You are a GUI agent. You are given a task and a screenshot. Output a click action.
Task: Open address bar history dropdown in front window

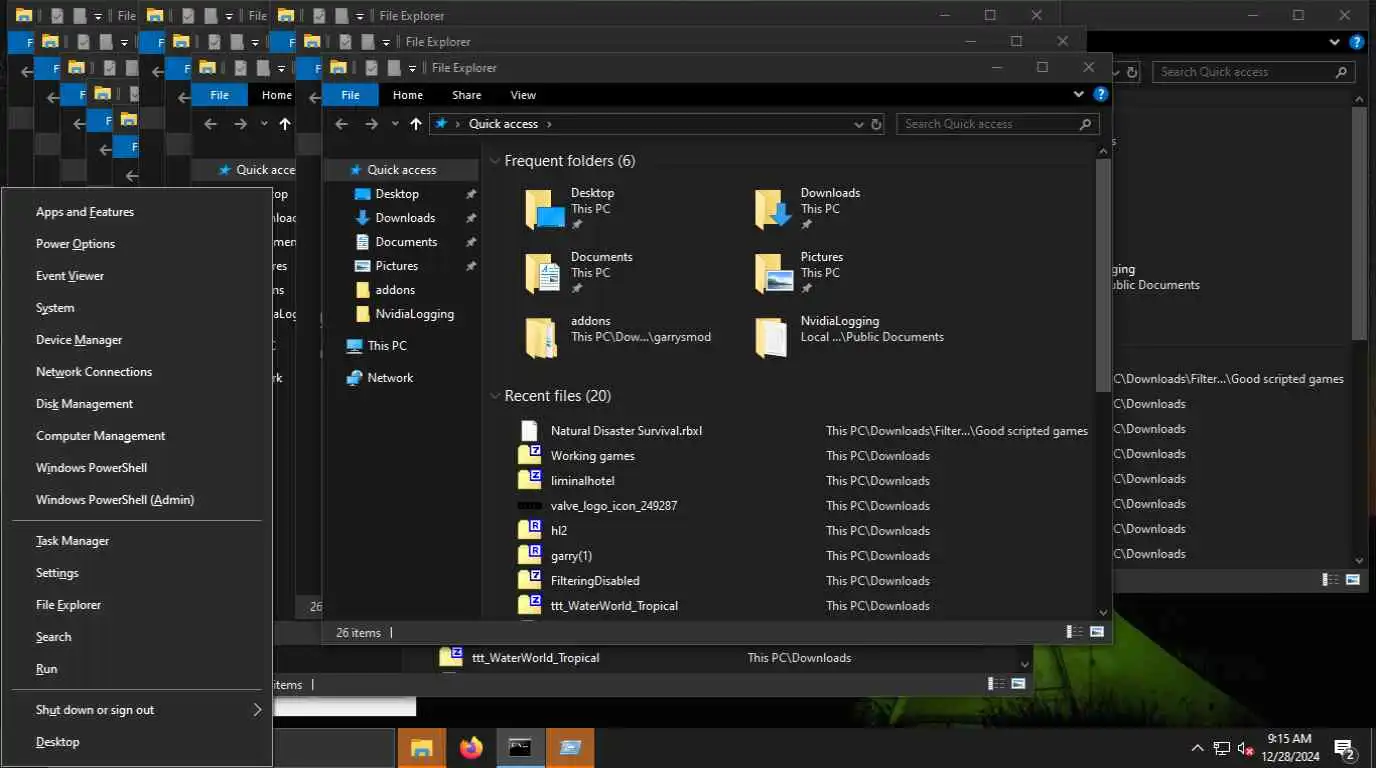point(859,124)
